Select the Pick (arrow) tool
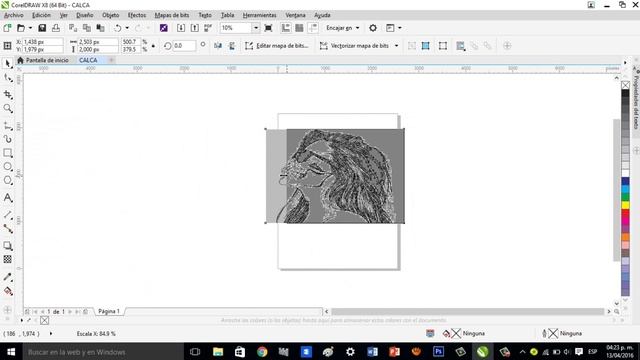 click(x=8, y=64)
